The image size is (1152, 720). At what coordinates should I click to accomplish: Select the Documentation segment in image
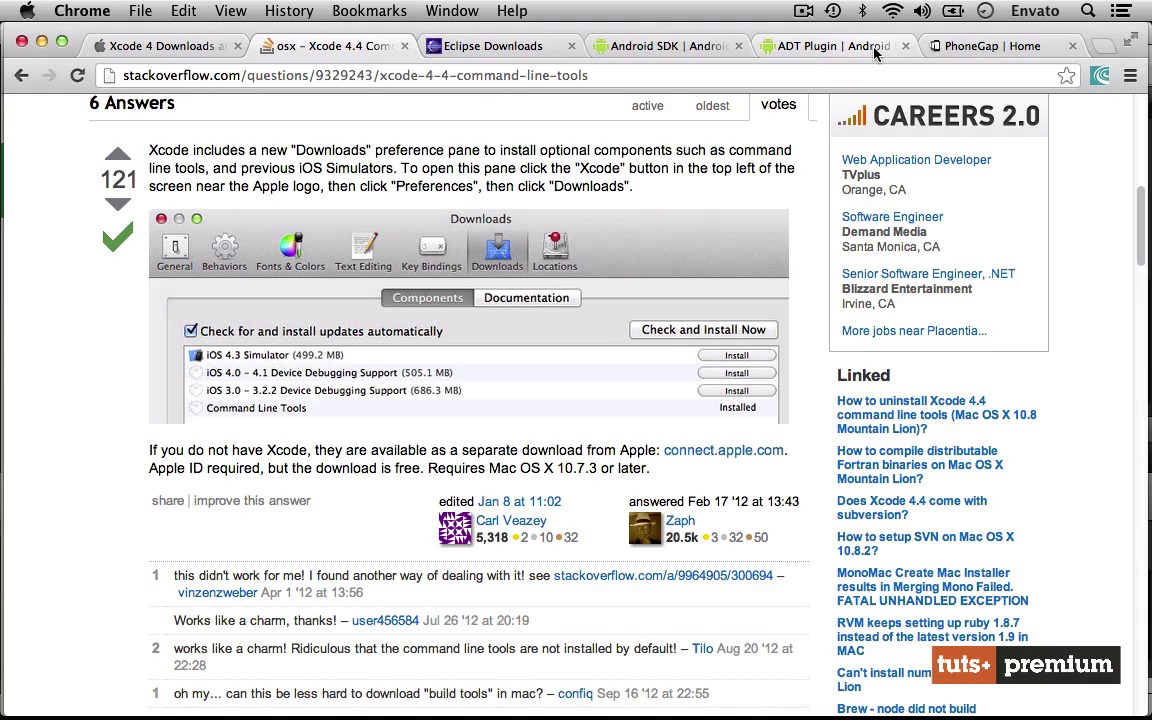526,298
